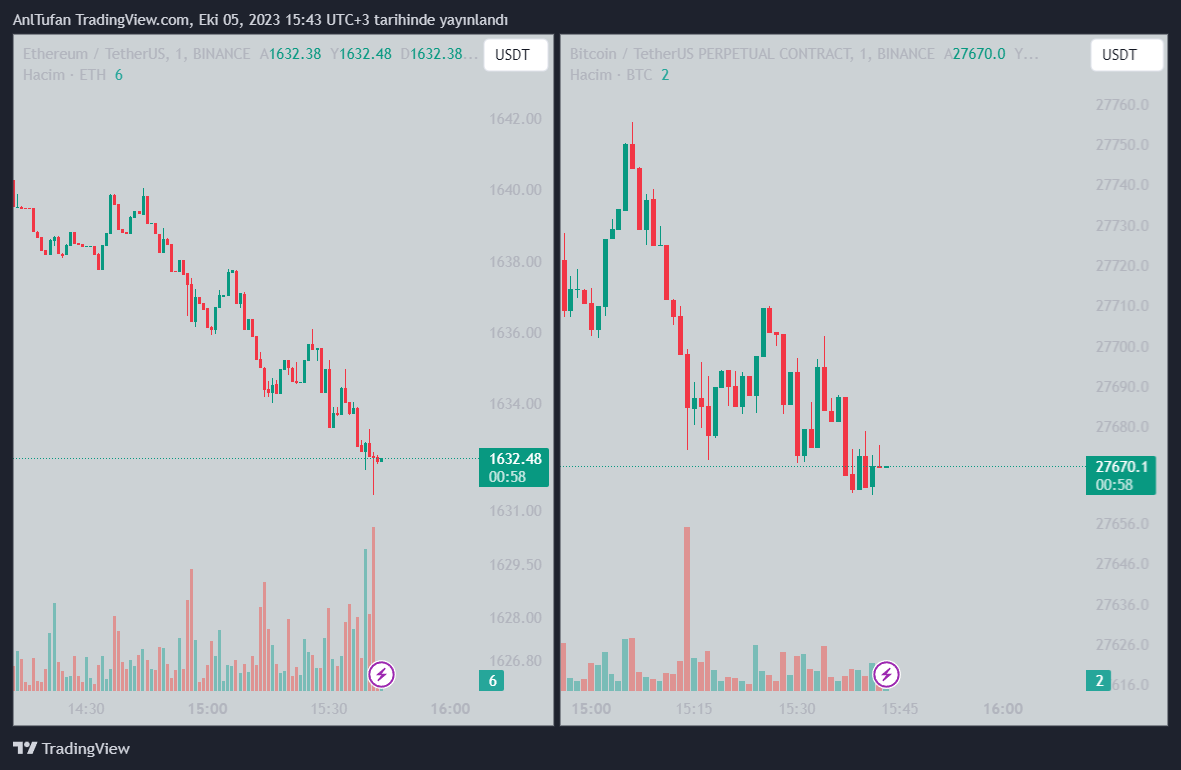Image resolution: width=1181 pixels, height=770 pixels.
Task: Click the 1642.00 level on the Ethereum price scale
Action: click(515, 119)
